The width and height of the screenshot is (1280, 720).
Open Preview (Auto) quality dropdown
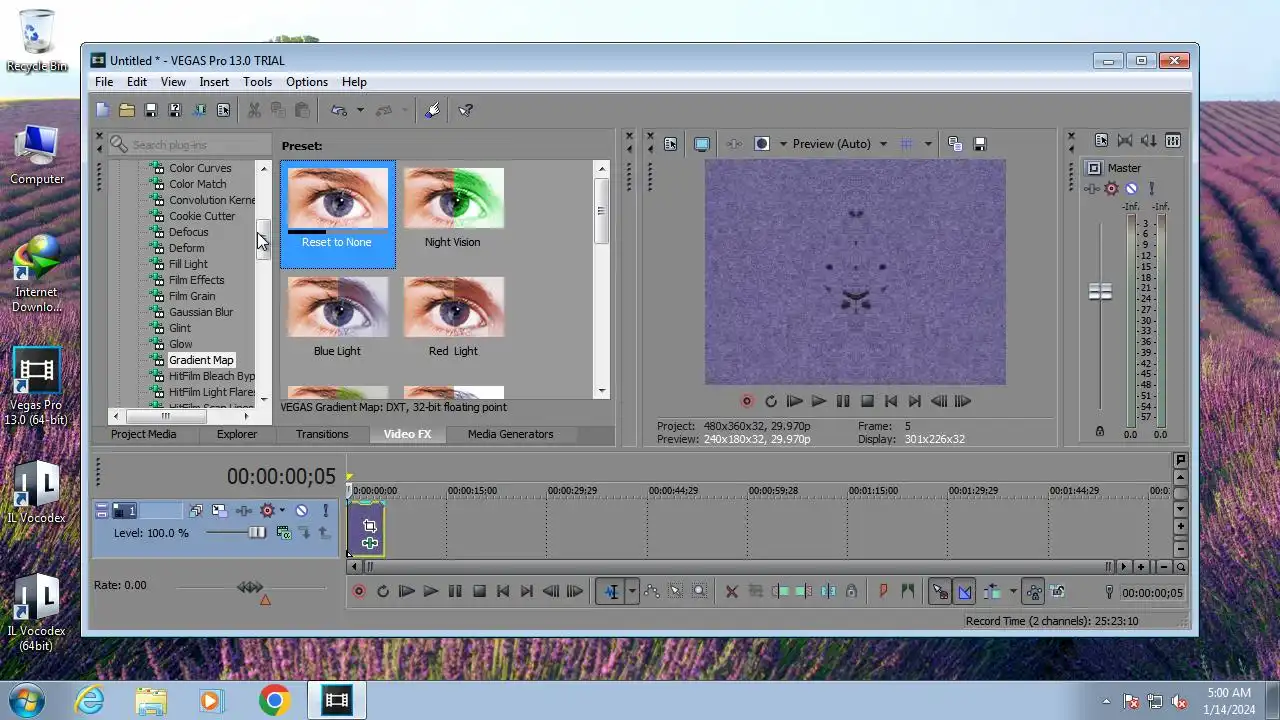point(883,144)
